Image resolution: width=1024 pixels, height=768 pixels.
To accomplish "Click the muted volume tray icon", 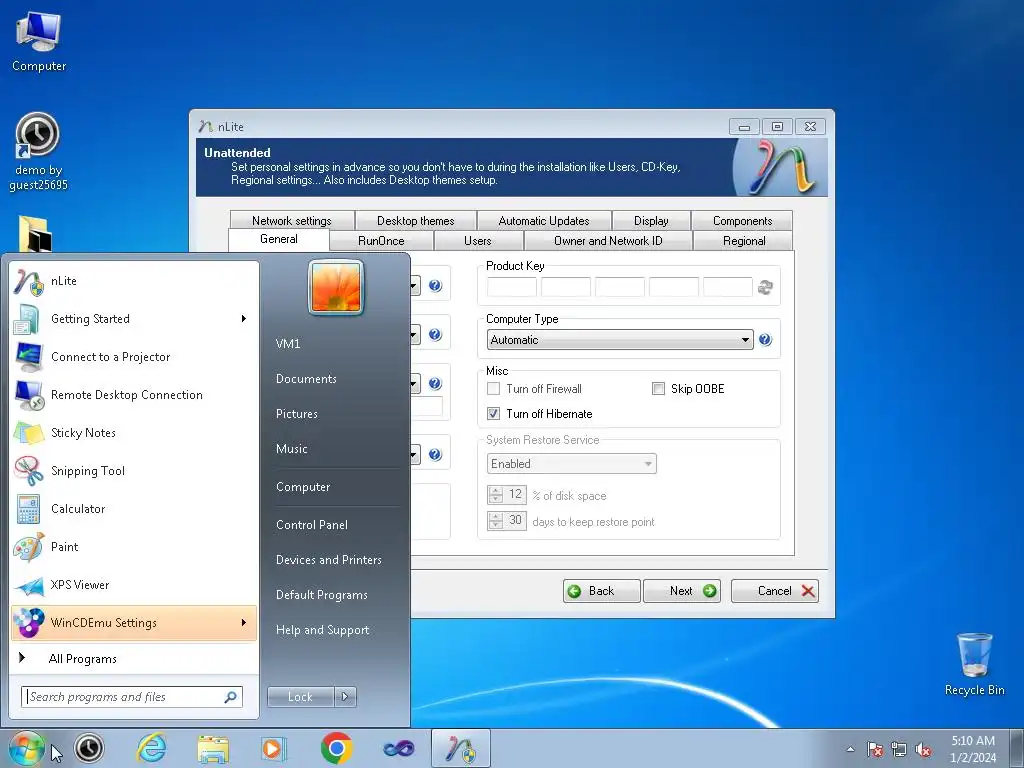I will click(x=923, y=749).
